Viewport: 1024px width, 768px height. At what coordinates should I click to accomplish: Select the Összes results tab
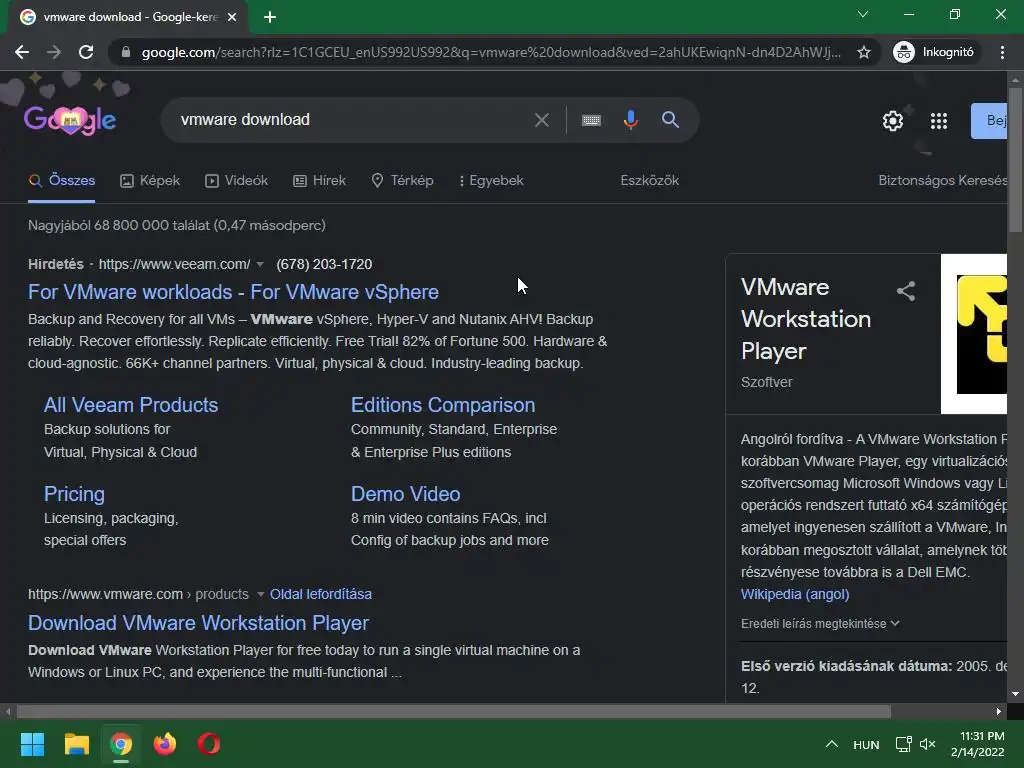[62, 181]
